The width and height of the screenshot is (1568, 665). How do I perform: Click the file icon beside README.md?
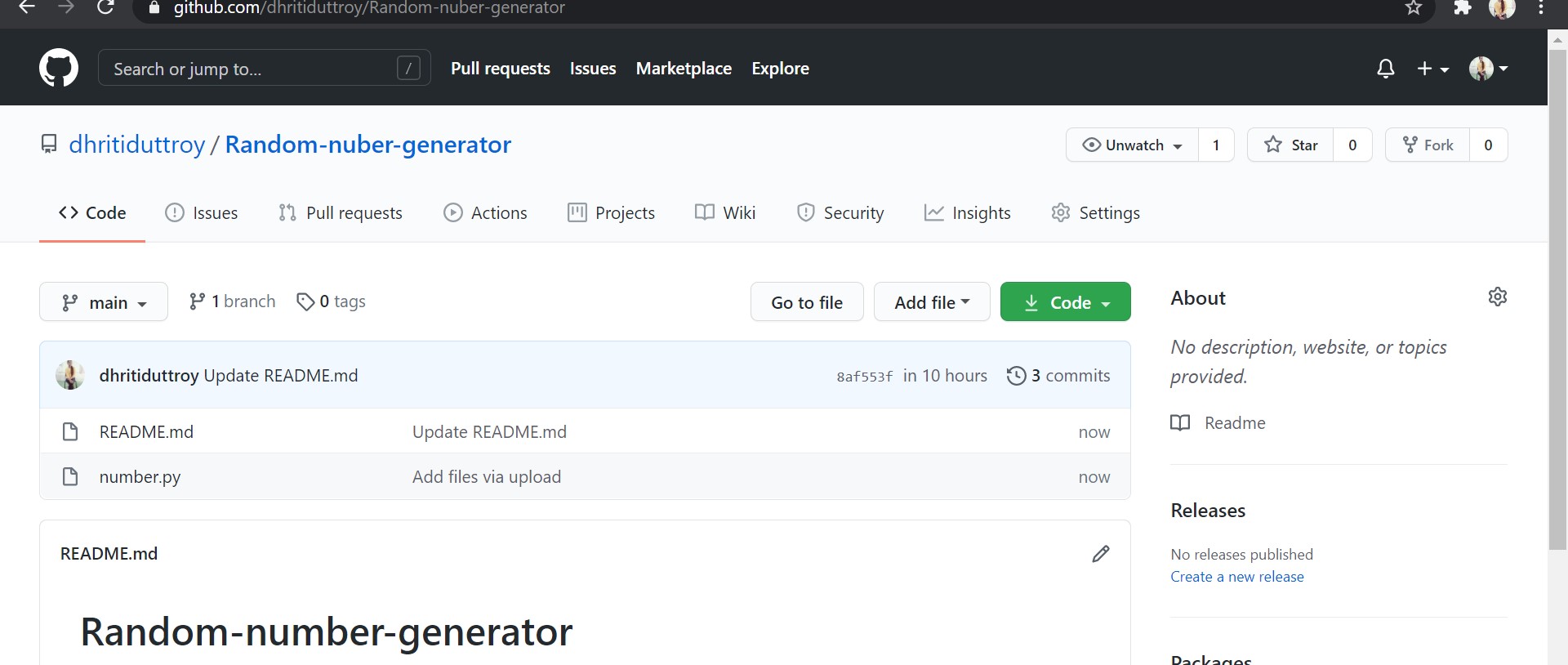[70, 431]
